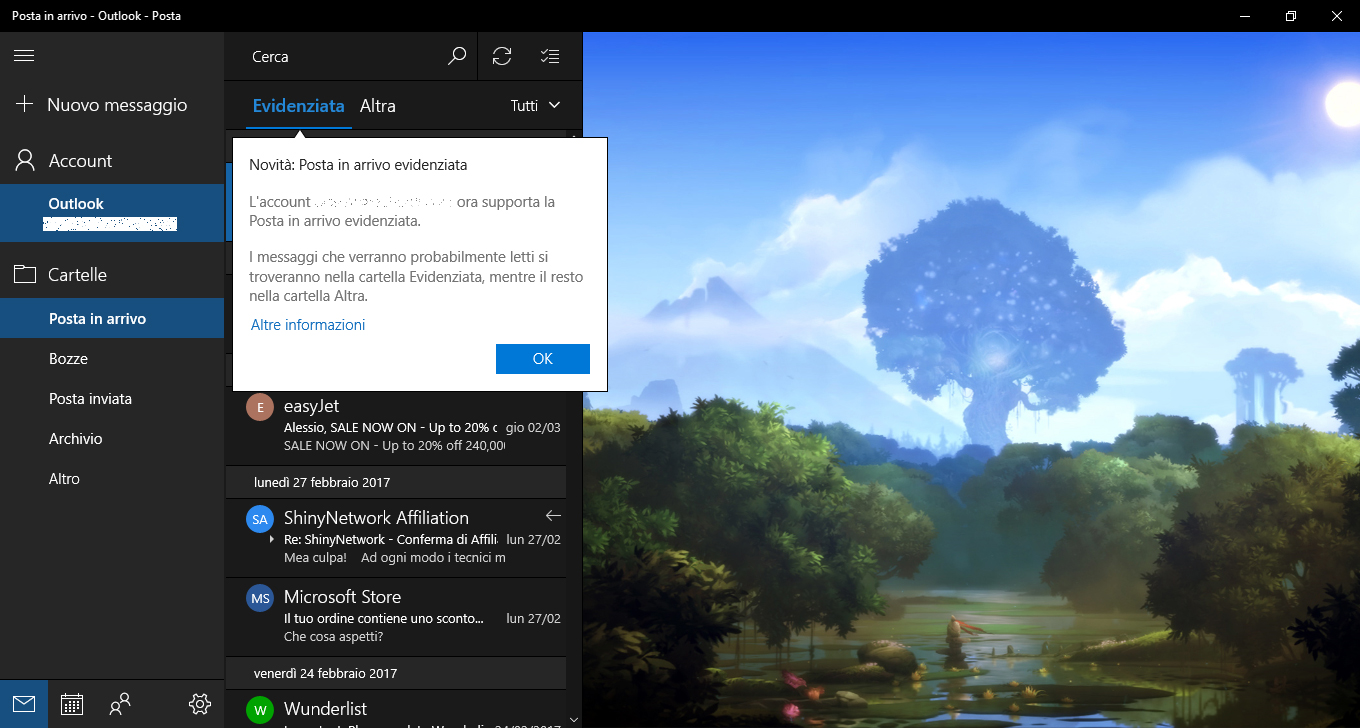The height and width of the screenshot is (728, 1360).
Task: Switch to the Calendar app icon
Action: tap(72, 704)
